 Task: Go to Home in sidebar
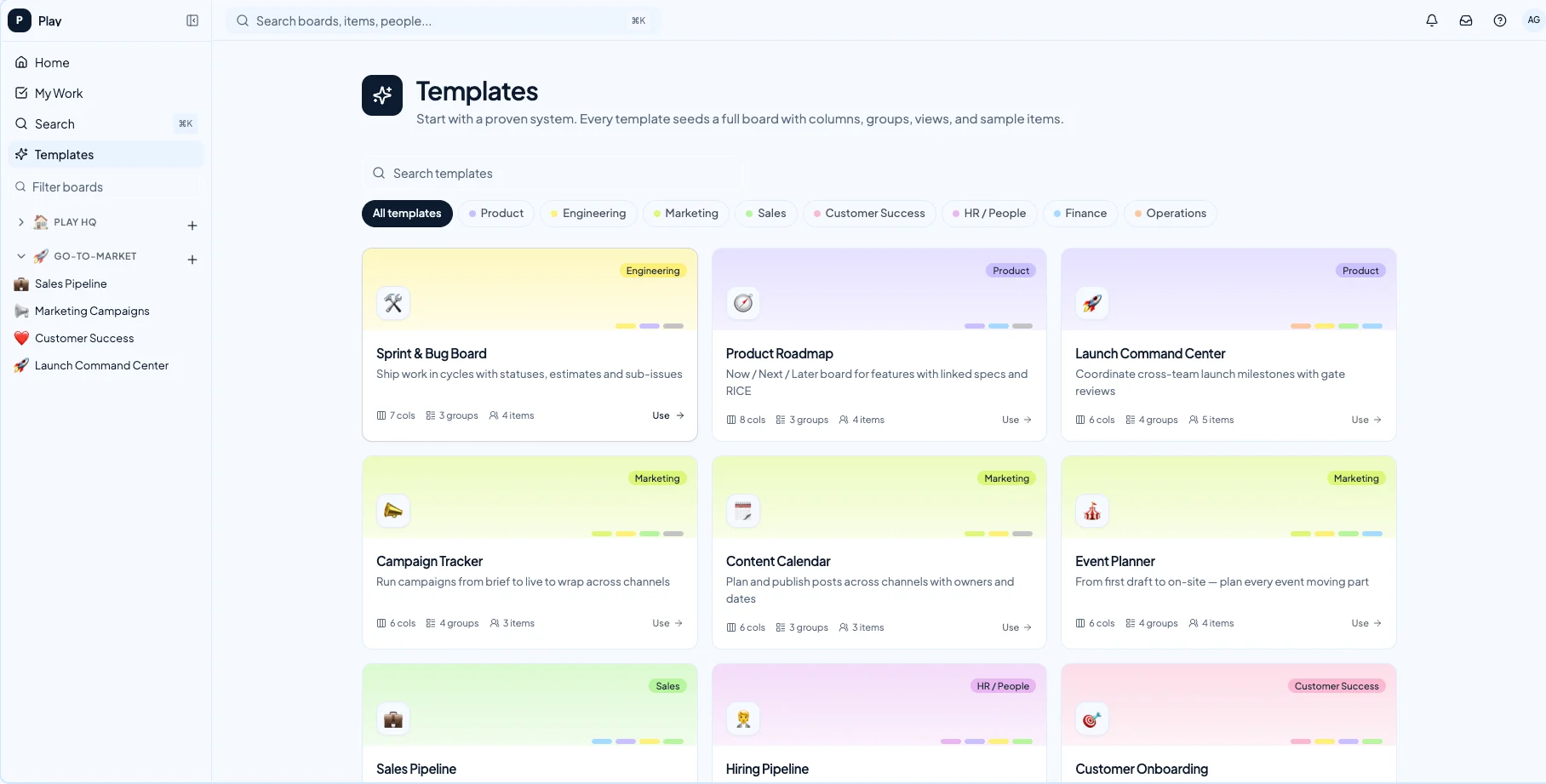tap(106, 62)
